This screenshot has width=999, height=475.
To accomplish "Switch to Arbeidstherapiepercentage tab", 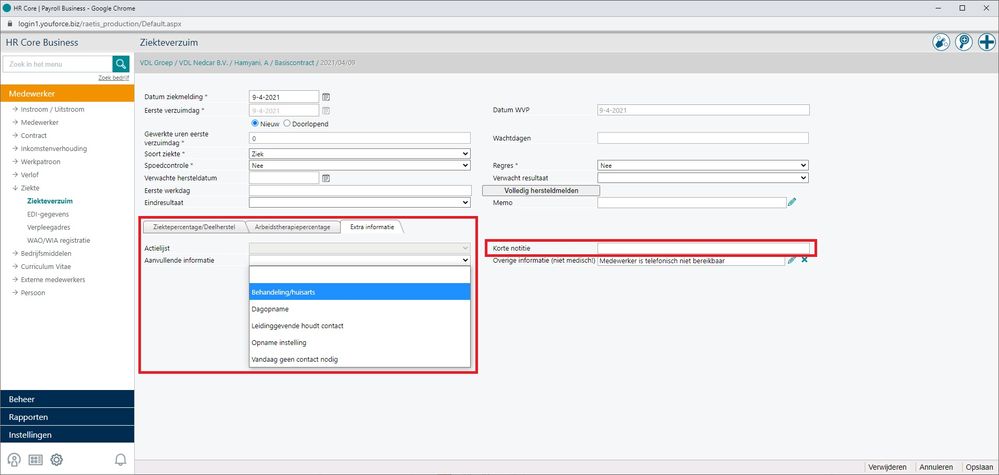I will [292, 227].
